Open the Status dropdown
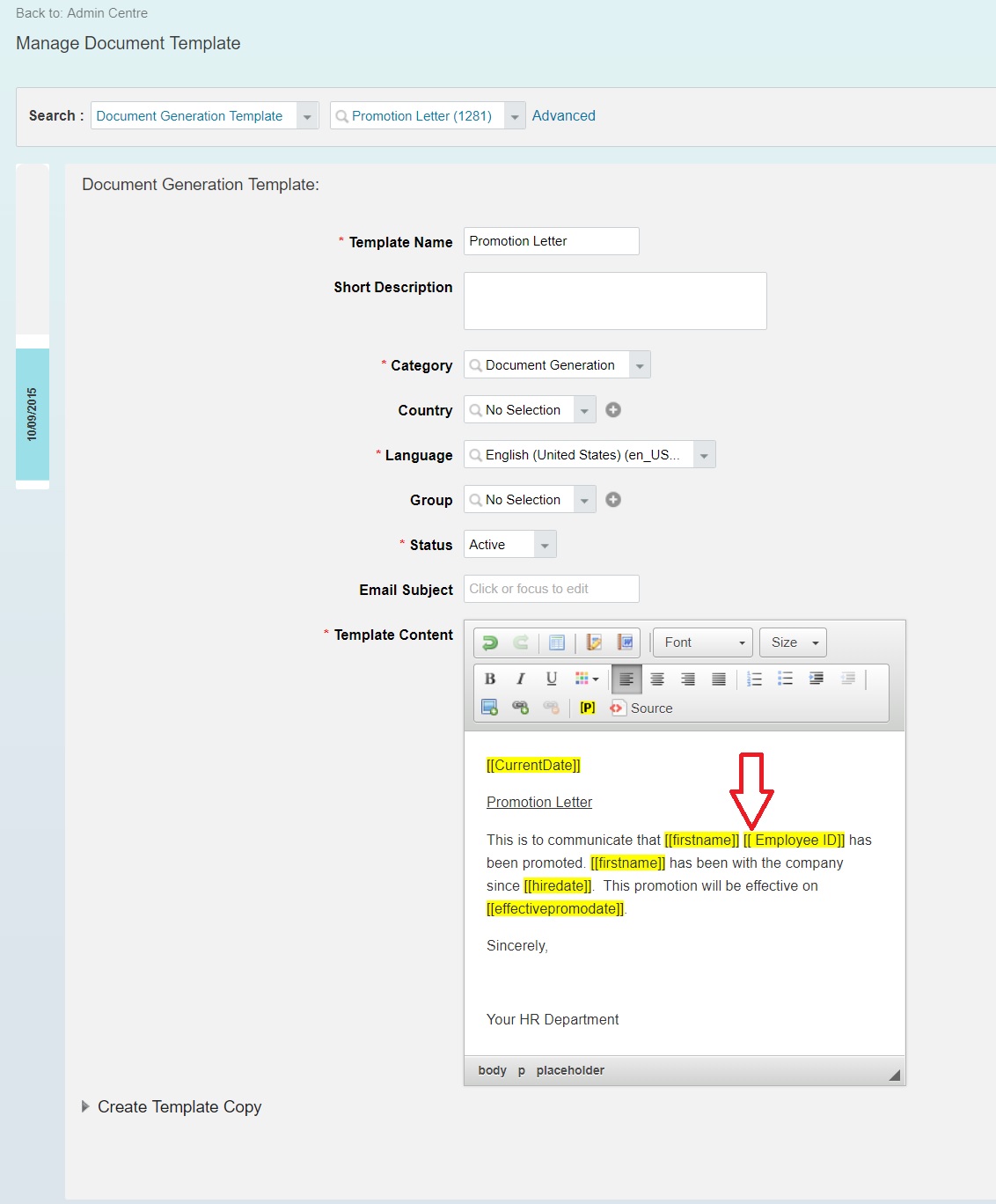This screenshot has height=1204, width=996. point(545,545)
